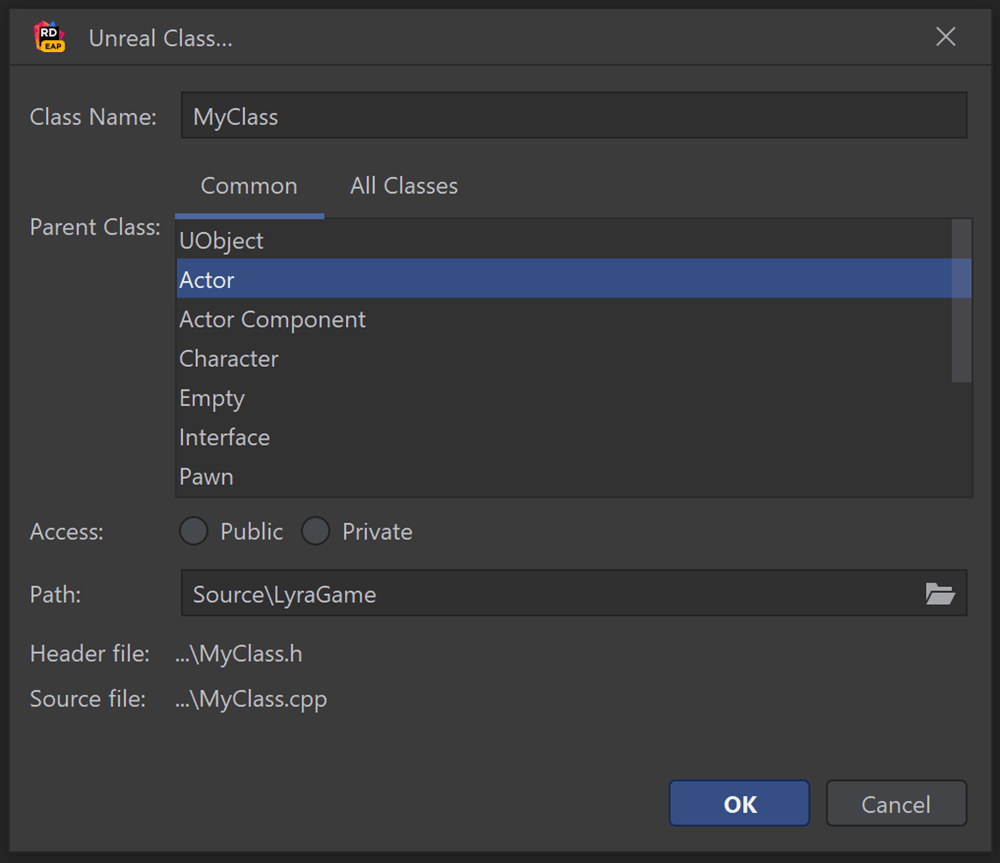Choose UObject as parent class
Screen dimensions: 1000x863
click(222, 241)
